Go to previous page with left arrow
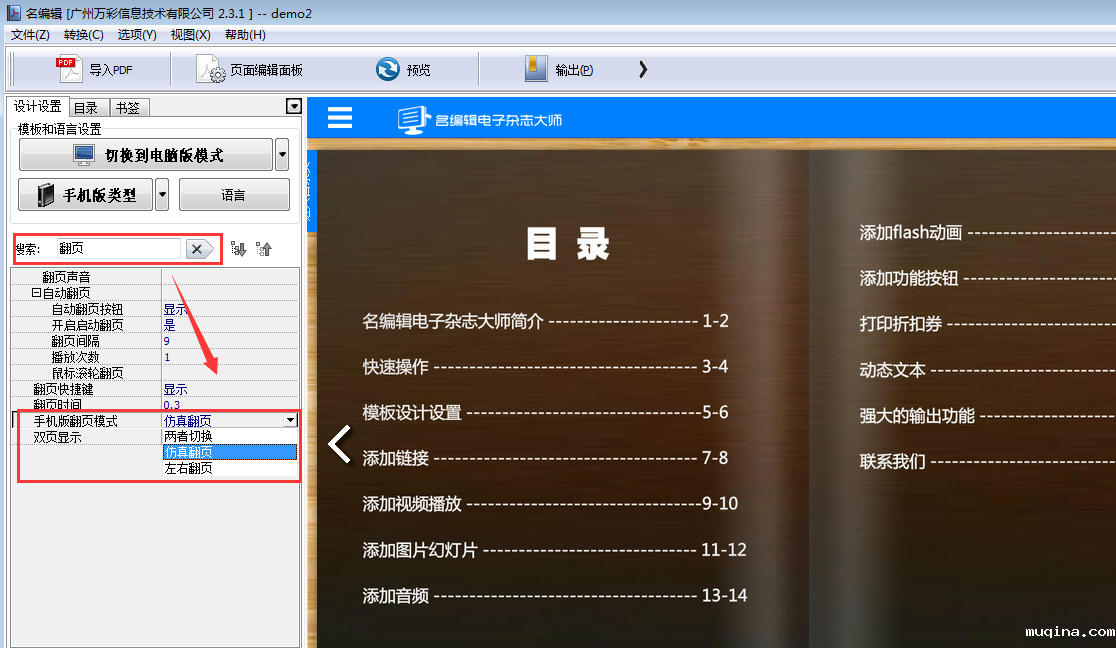The width and height of the screenshot is (1116, 648). 340,444
